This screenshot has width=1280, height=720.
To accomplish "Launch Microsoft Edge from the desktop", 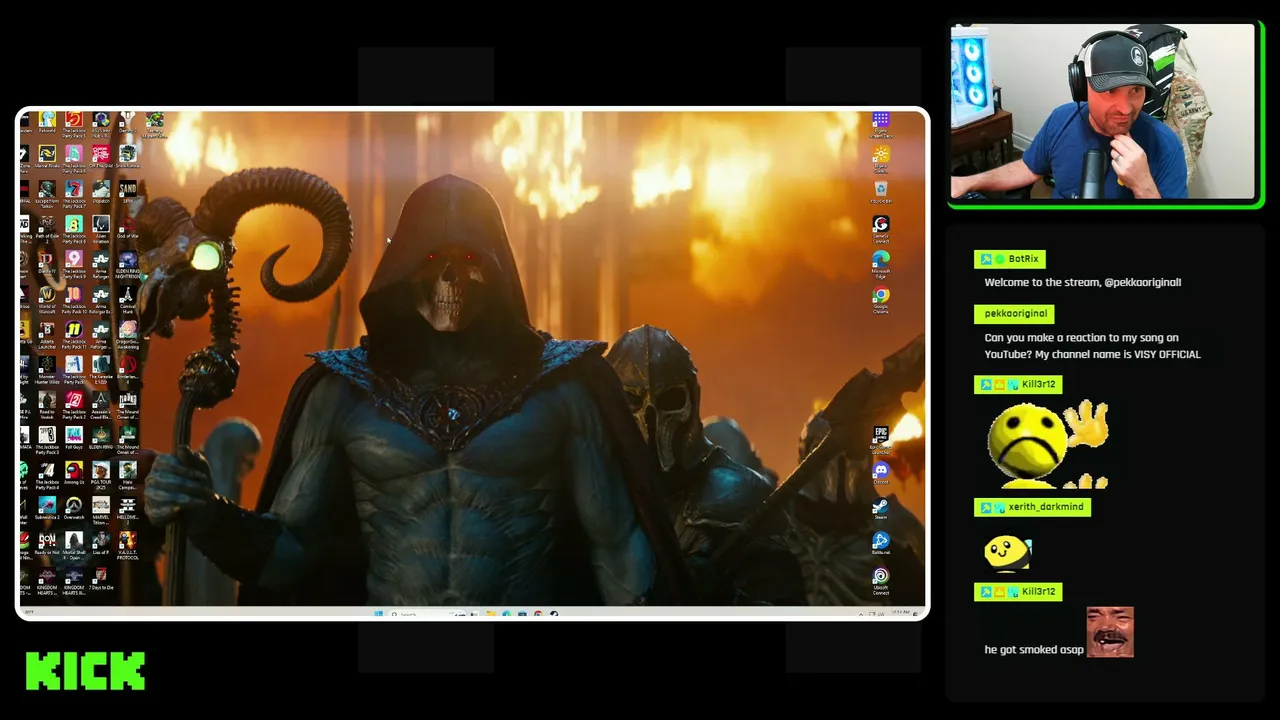I will 880,264.
